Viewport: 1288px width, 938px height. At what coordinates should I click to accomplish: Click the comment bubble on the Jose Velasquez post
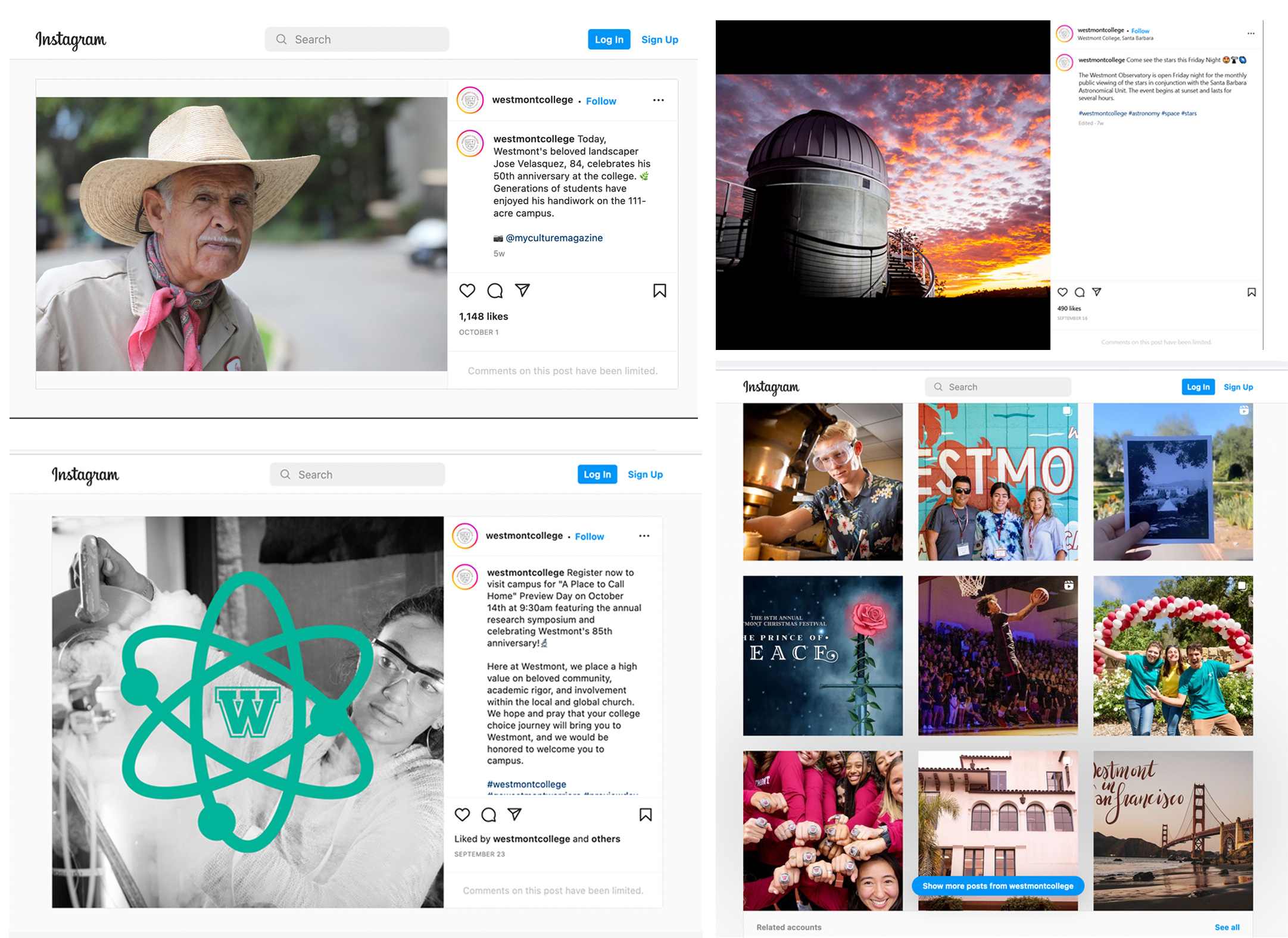[x=495, y=290]
